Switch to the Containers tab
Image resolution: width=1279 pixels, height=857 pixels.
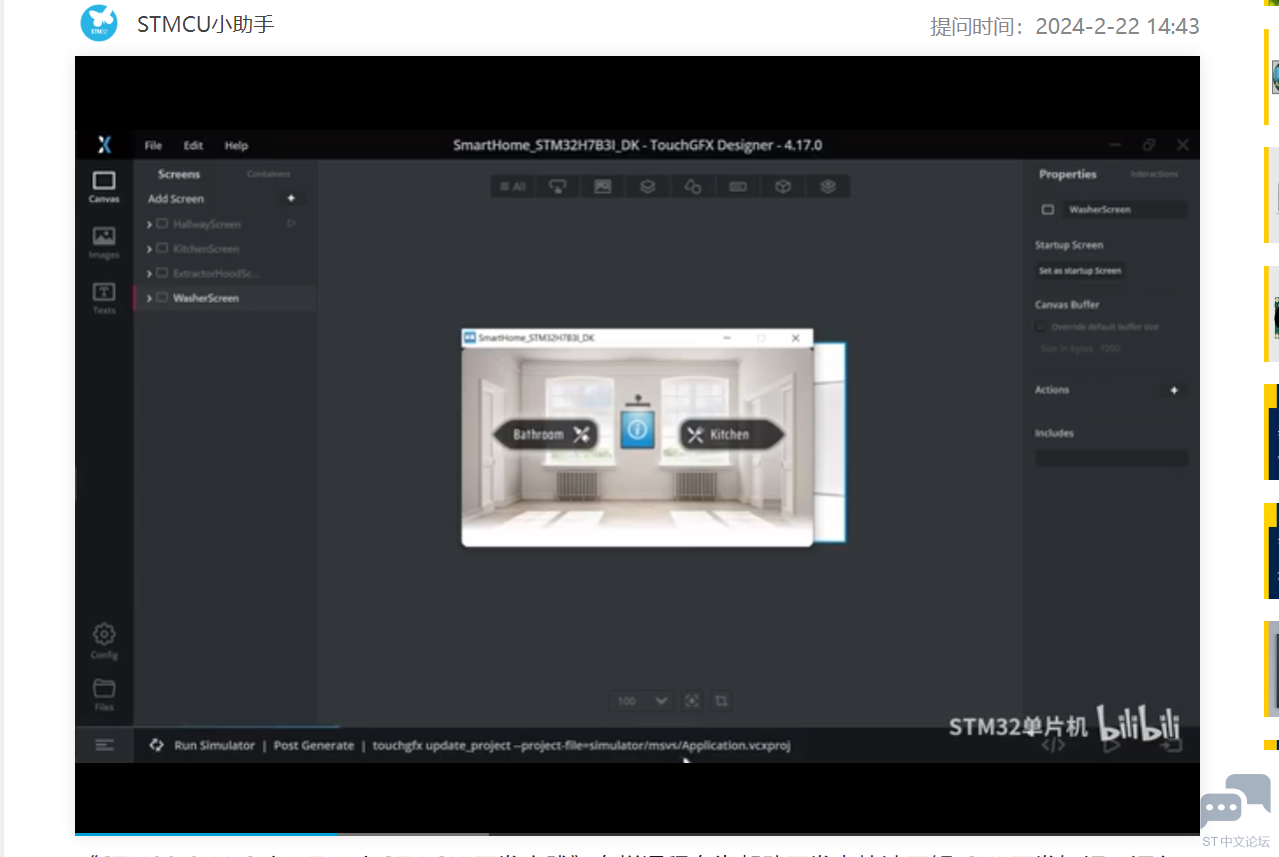point(268,174)
